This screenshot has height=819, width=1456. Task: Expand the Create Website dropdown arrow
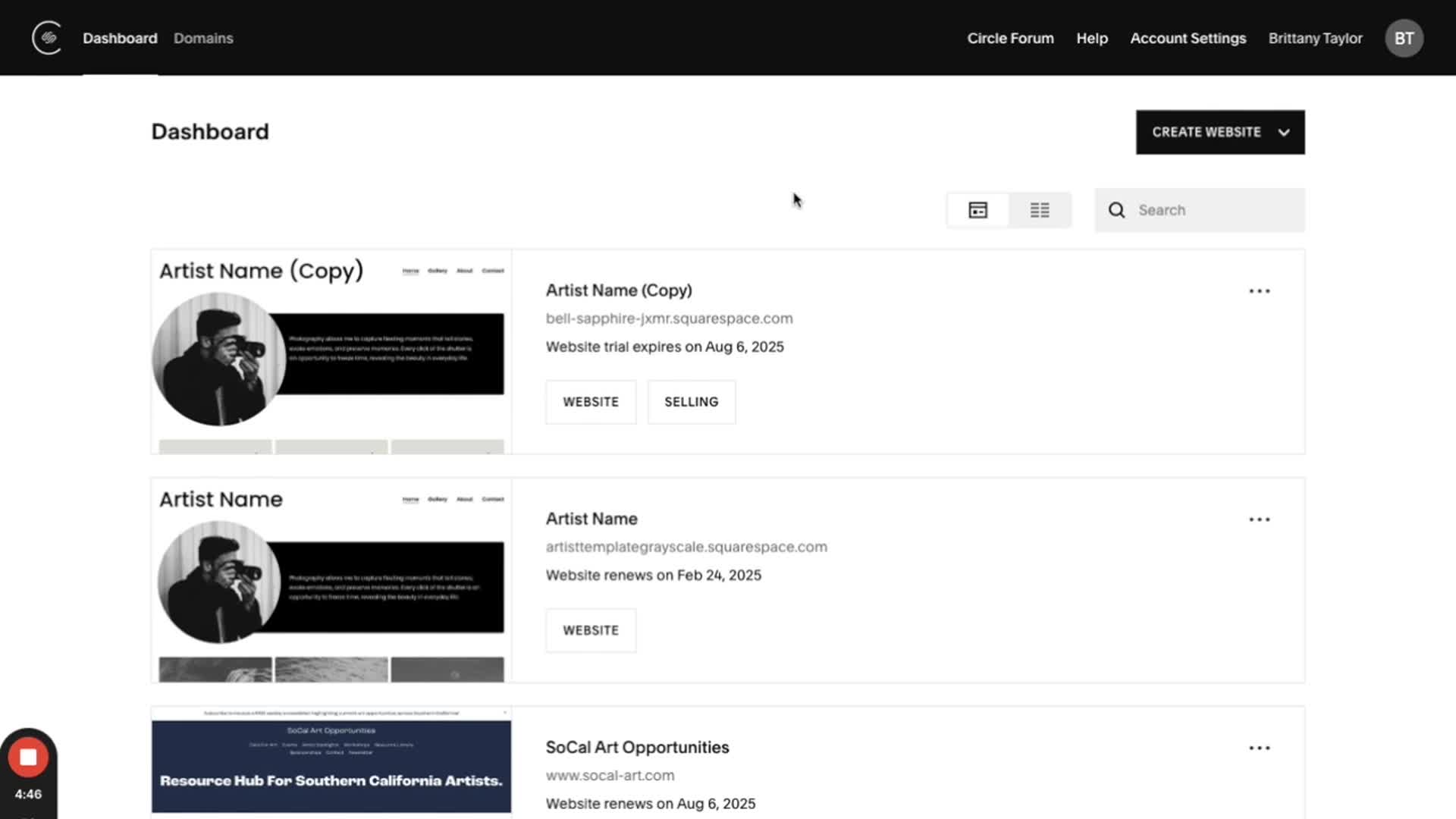click(1284, 133)
